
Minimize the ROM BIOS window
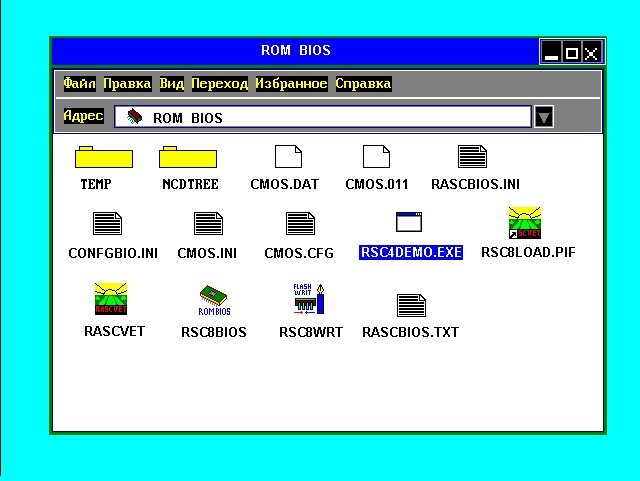pyautogui.click(x=551, y=52)
